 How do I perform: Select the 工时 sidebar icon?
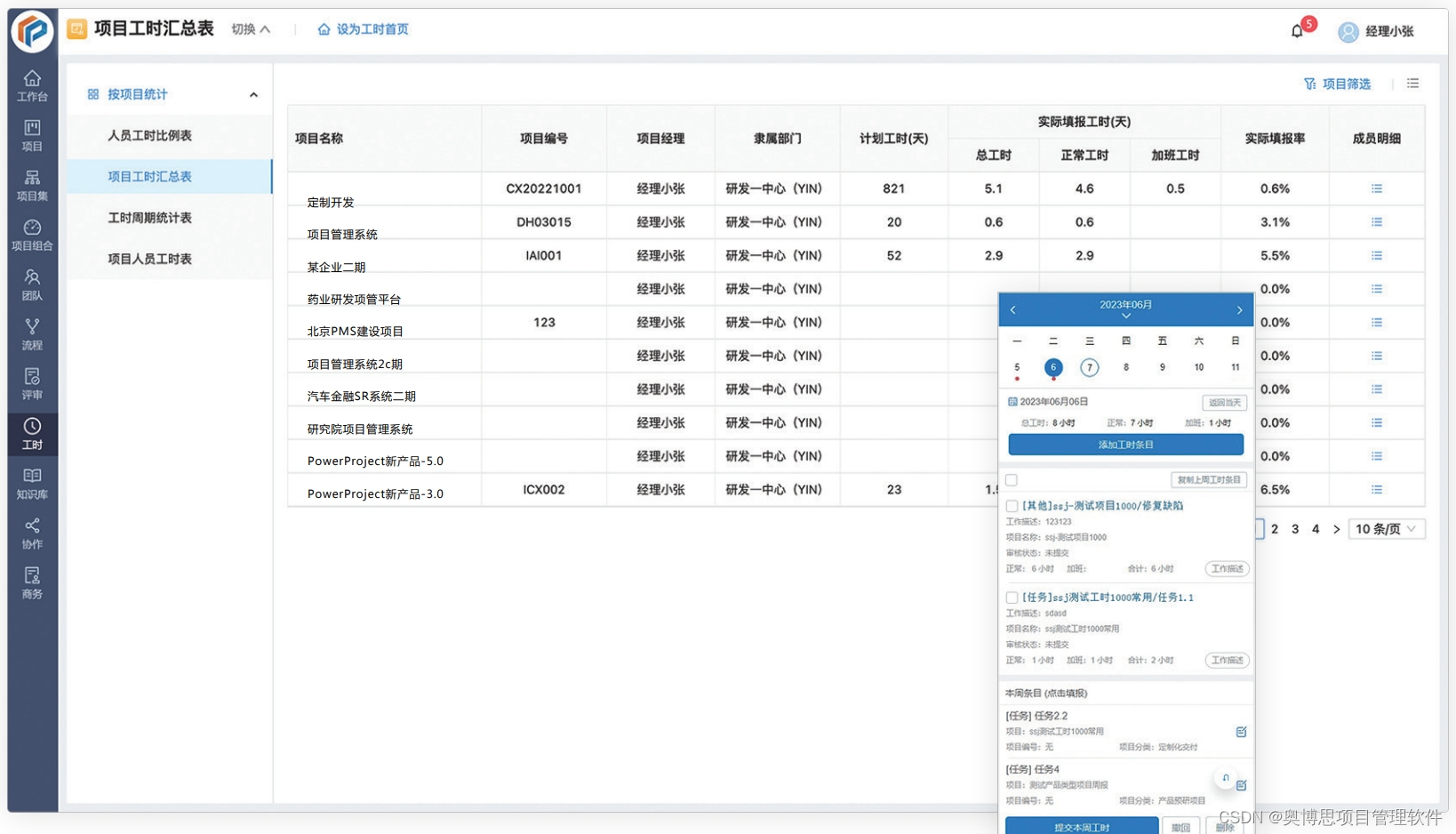32,434
